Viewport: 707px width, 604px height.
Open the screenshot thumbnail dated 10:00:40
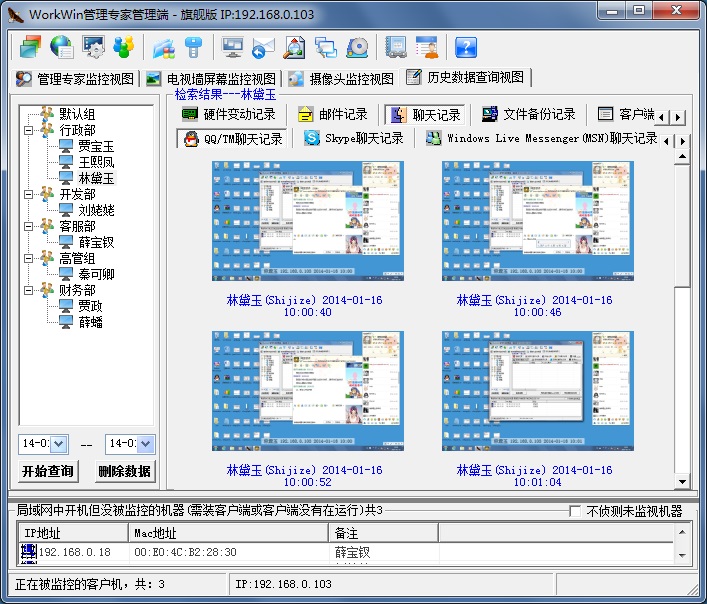point(308,221)
